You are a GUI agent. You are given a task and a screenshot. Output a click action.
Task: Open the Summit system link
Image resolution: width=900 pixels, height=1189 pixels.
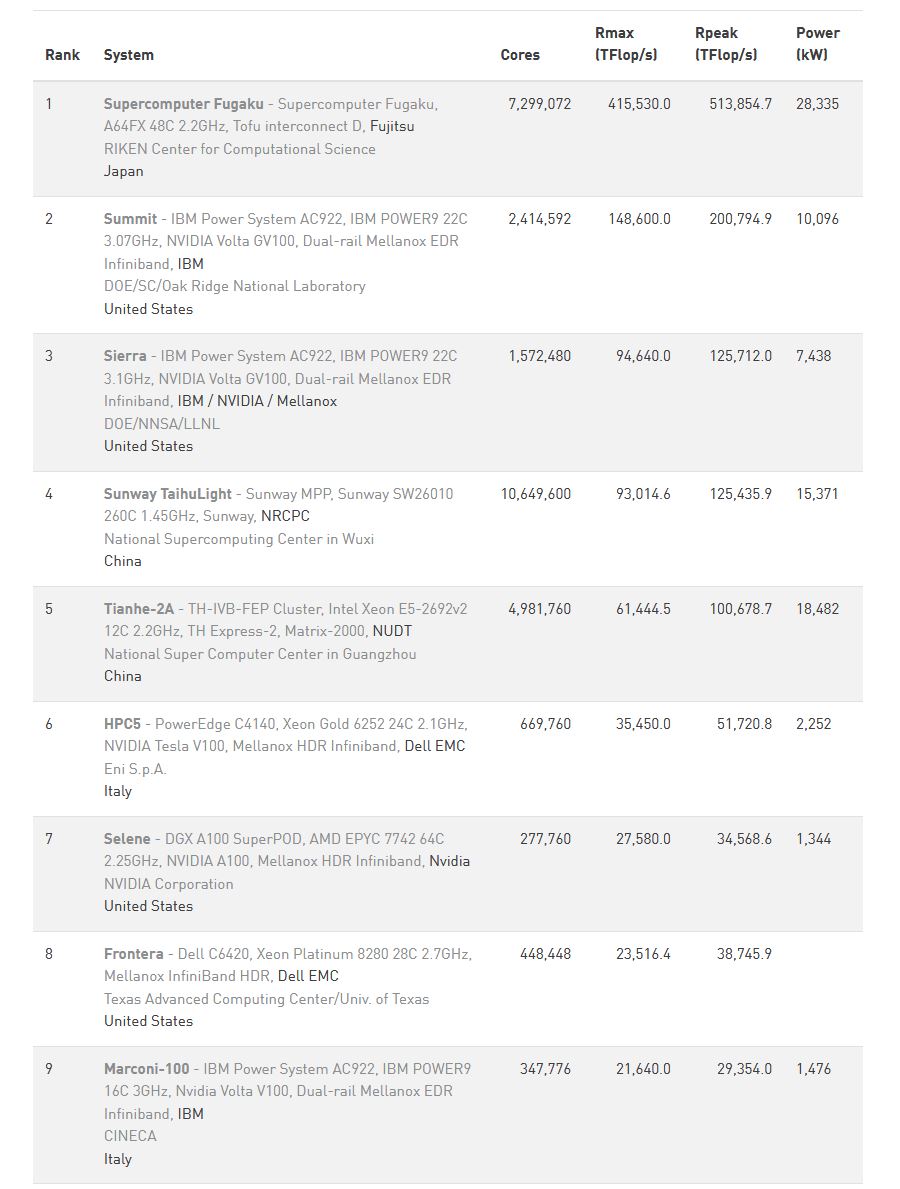[x=130, y=219]
